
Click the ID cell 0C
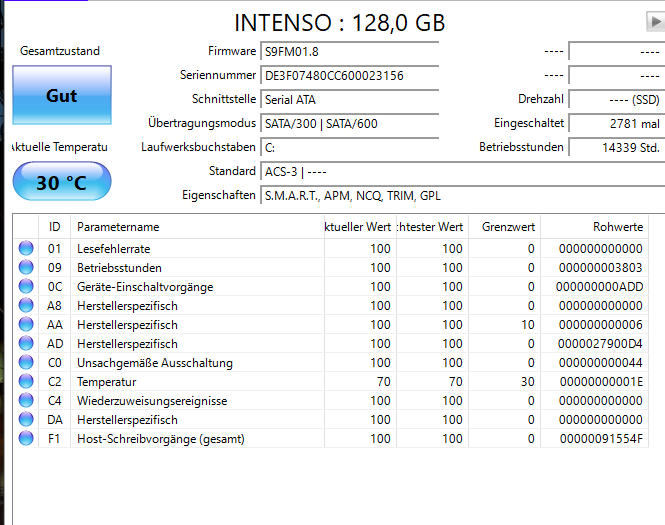tap(55, 287)
